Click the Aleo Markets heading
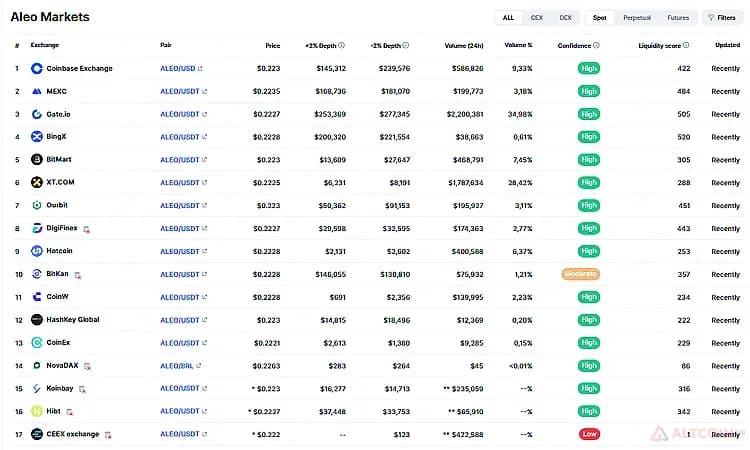The image size is (750, 450). pyautogui.click(x=50, y=17)
